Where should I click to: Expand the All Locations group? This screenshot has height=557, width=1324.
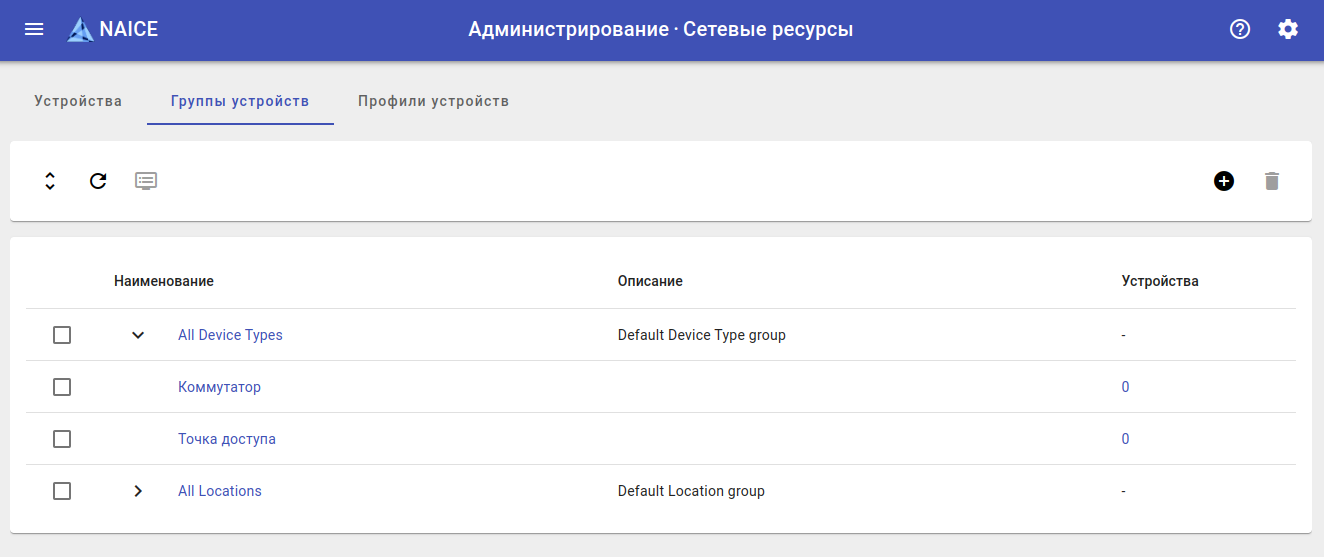point(138,491)
